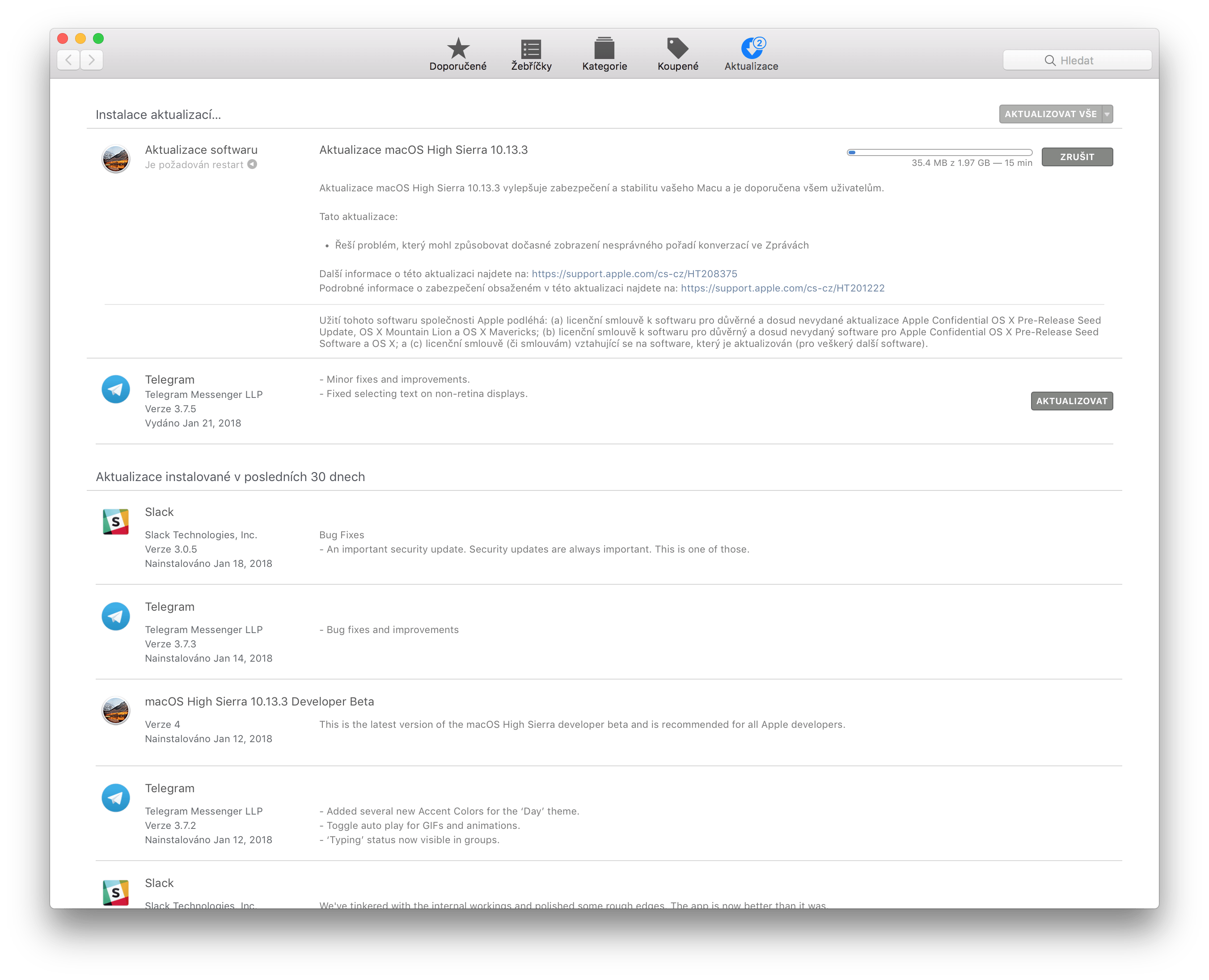Click the High Sierra Developer Beta icon
The image size is (1209, 980).
point(116,711)
